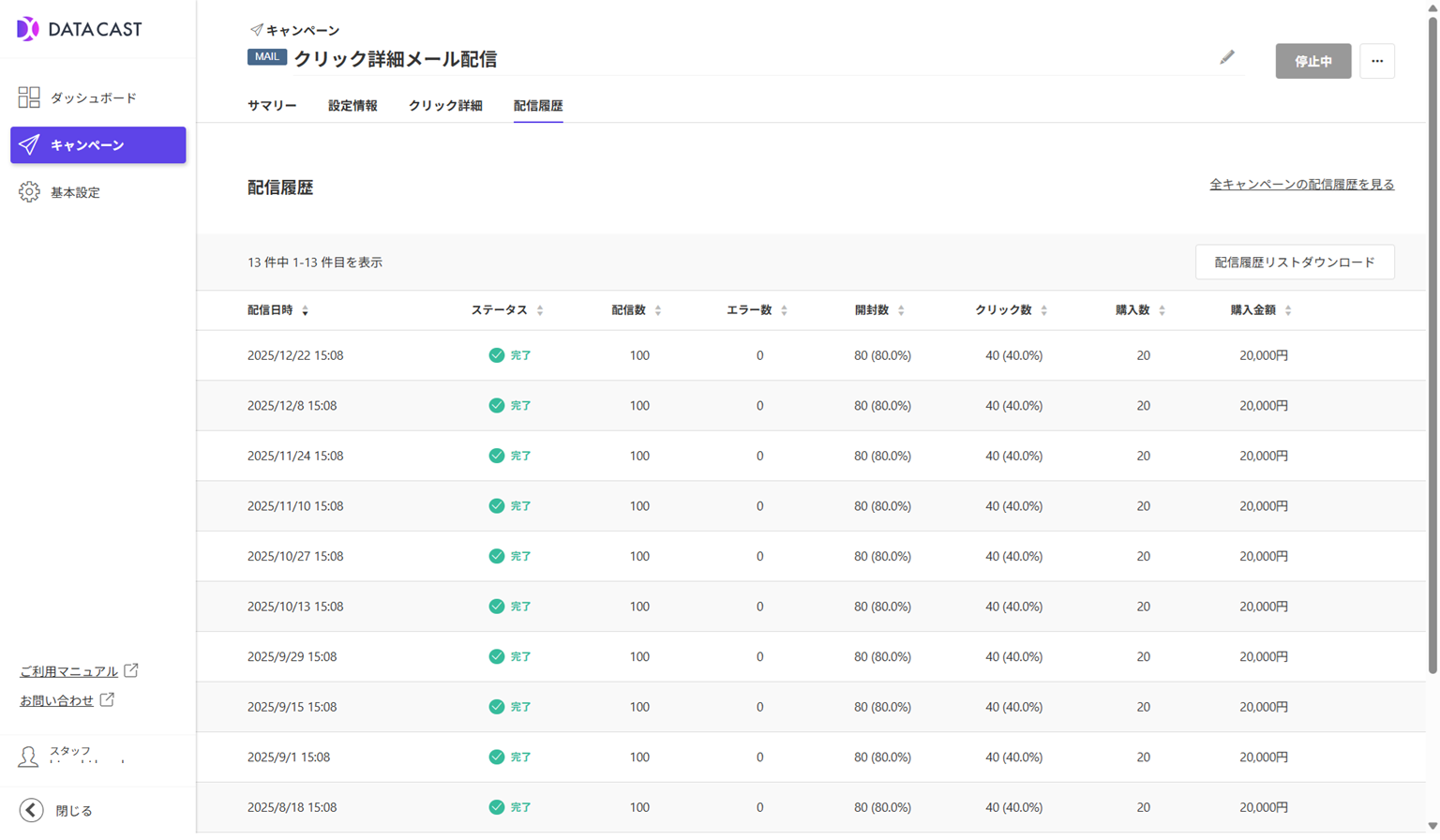The width and height of the screenshot is (1440, 840).
Task: Switch to the サマリー tab
Action: click(x=272, y=106)
